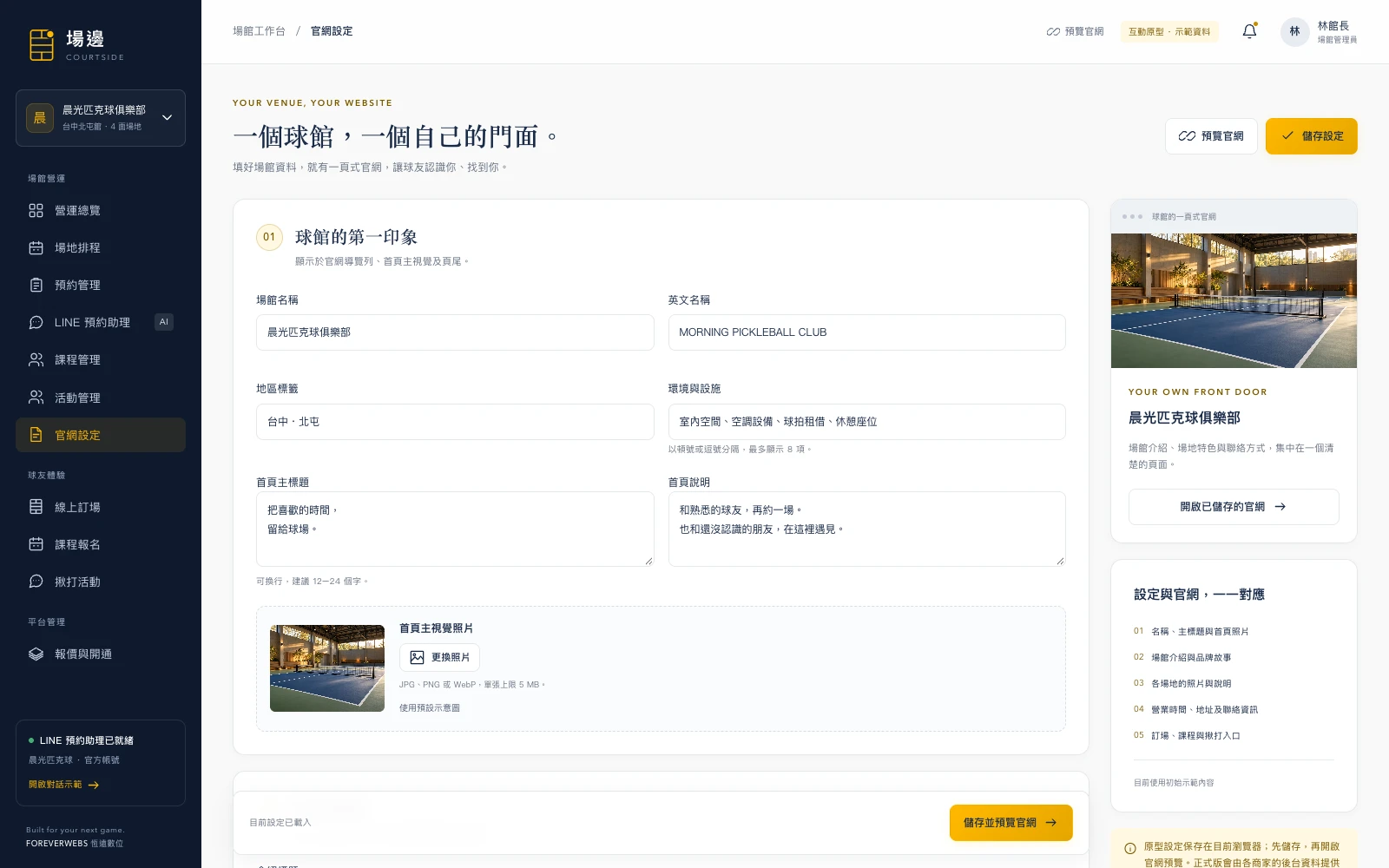Click the 地區標籤 input field
Screen dimensions: 1389x868
point(455,422)
